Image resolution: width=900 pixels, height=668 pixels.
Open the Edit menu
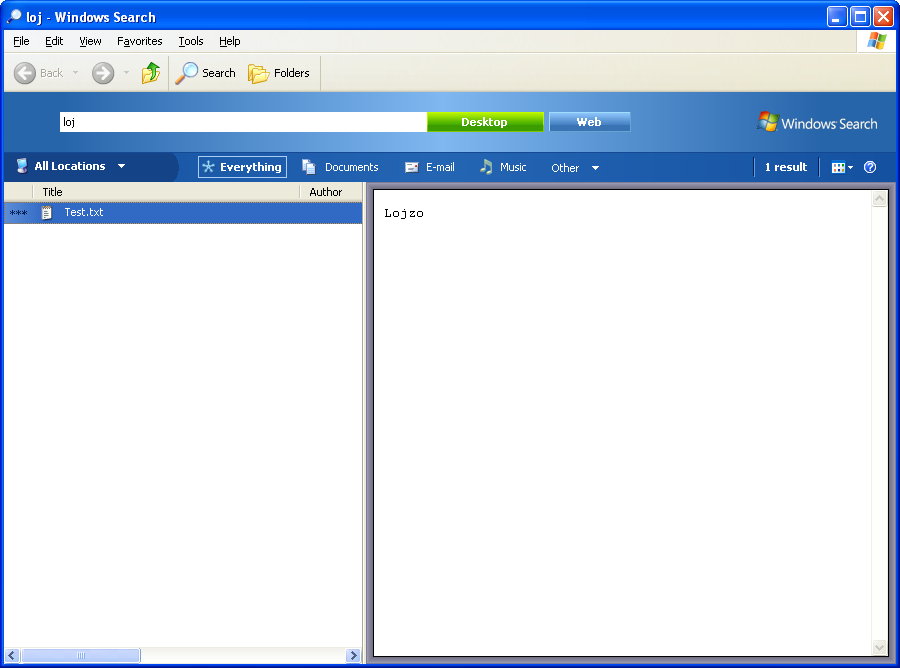(54, 41)
